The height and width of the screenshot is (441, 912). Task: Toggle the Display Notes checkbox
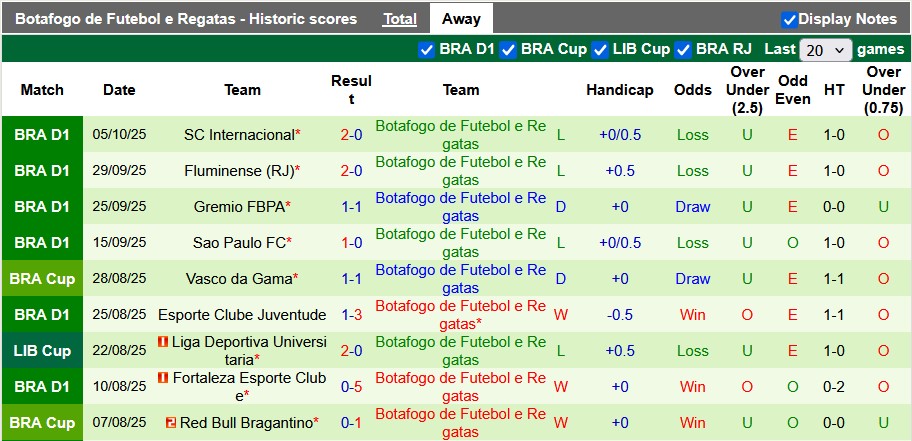[789, 19]
